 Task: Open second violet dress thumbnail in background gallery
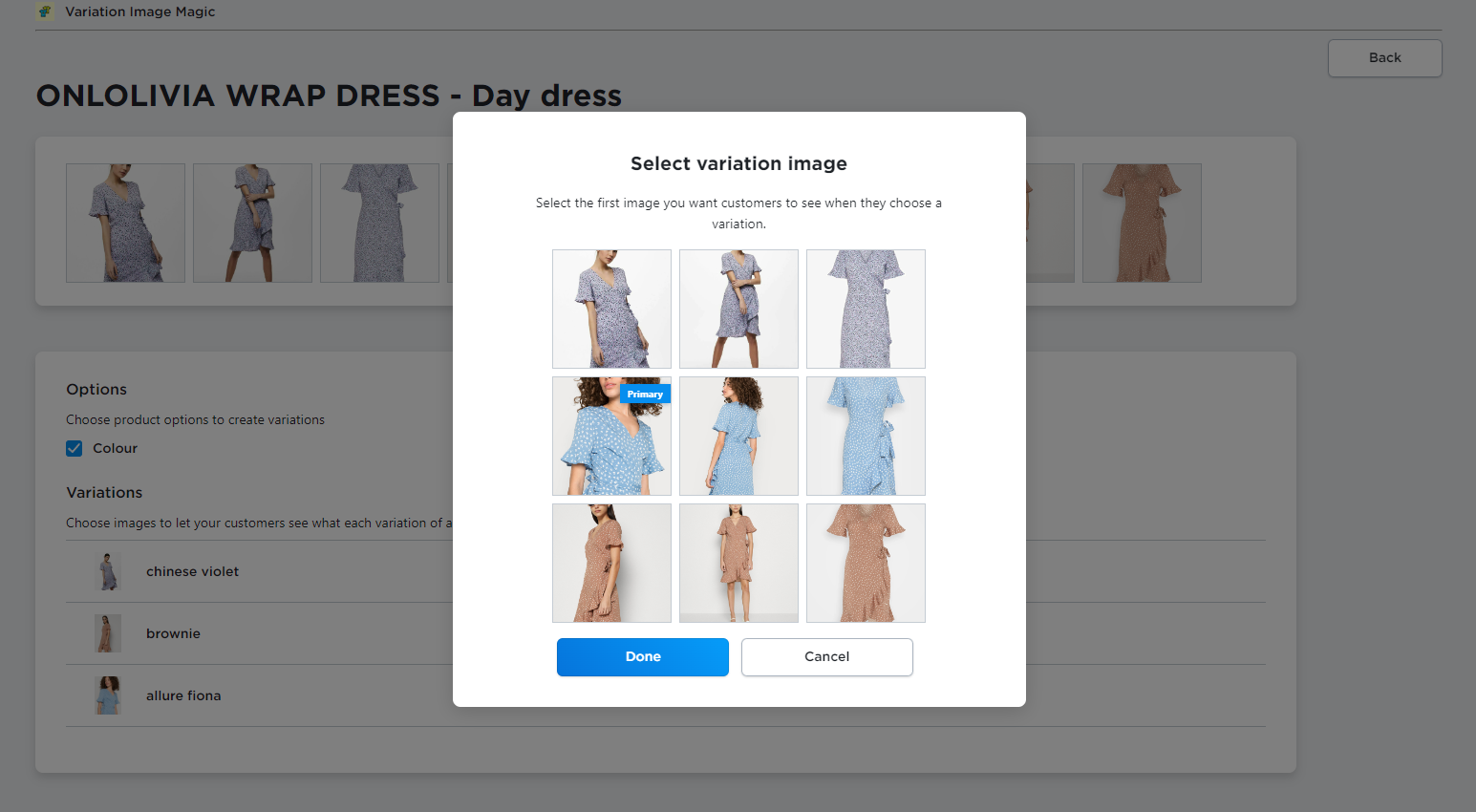(x=252, y=223)
